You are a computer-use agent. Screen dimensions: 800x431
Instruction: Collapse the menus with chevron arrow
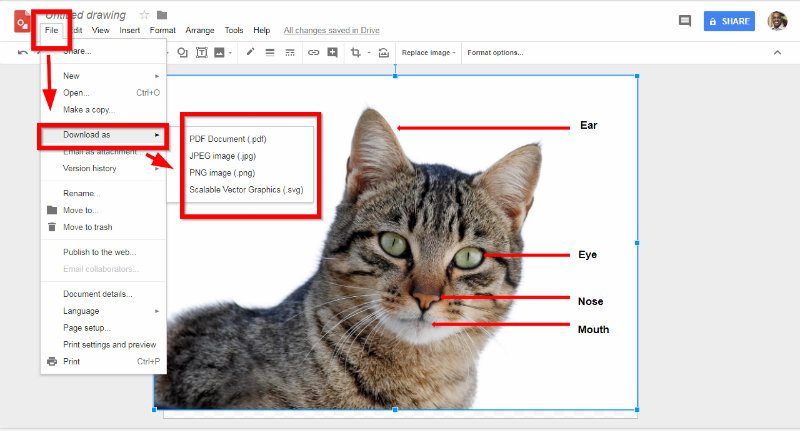pos(777,52)
